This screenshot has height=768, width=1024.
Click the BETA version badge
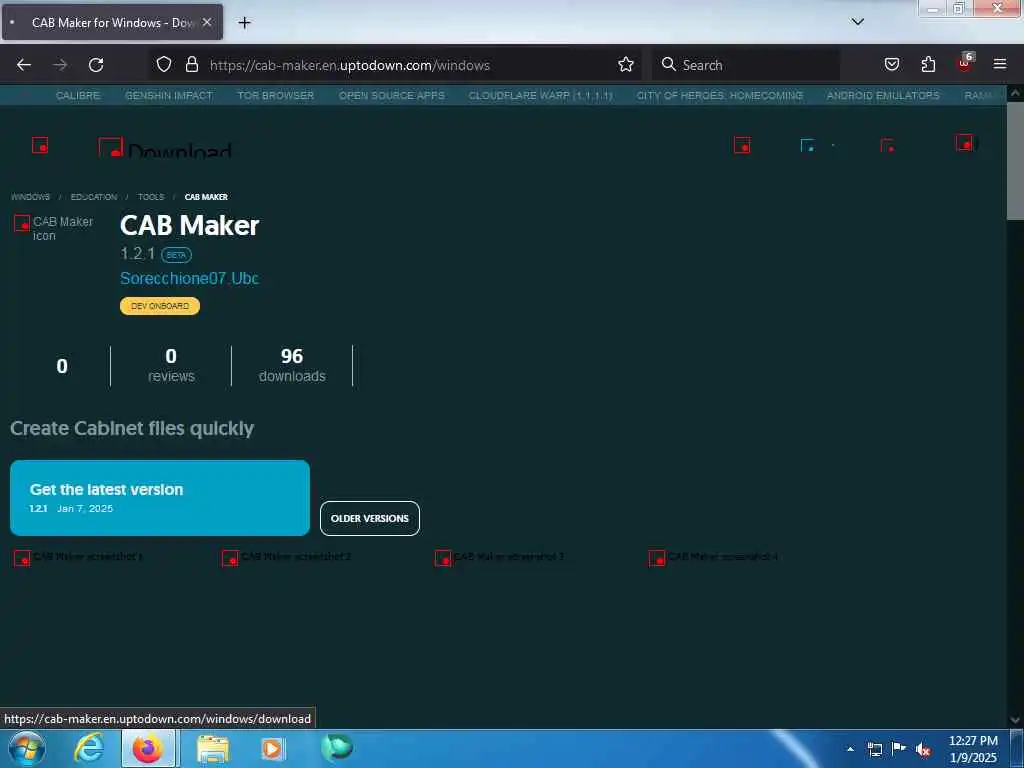tap(176, 255)
